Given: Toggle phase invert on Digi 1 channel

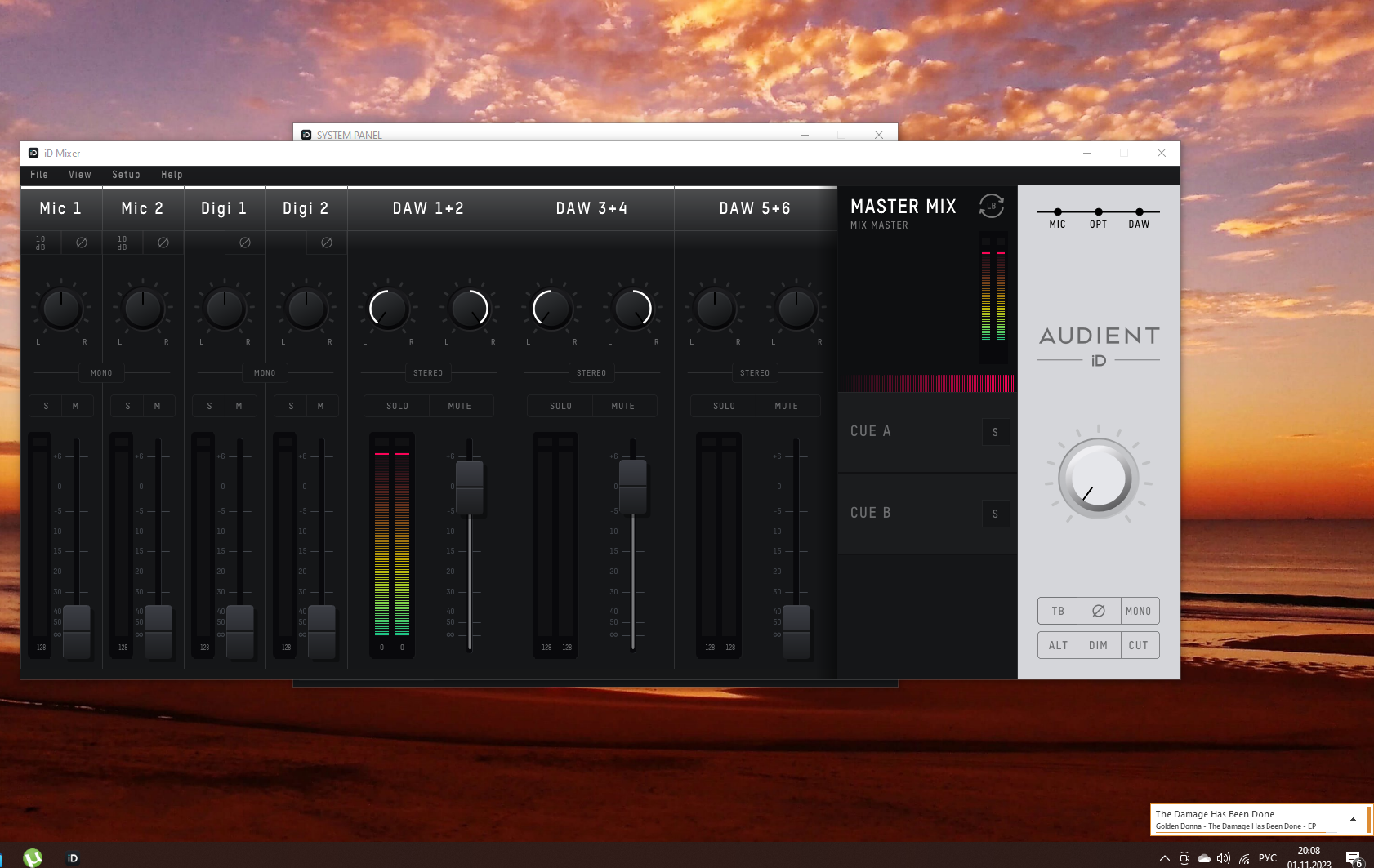Looking at the screenshot, I should coord(245,243).
